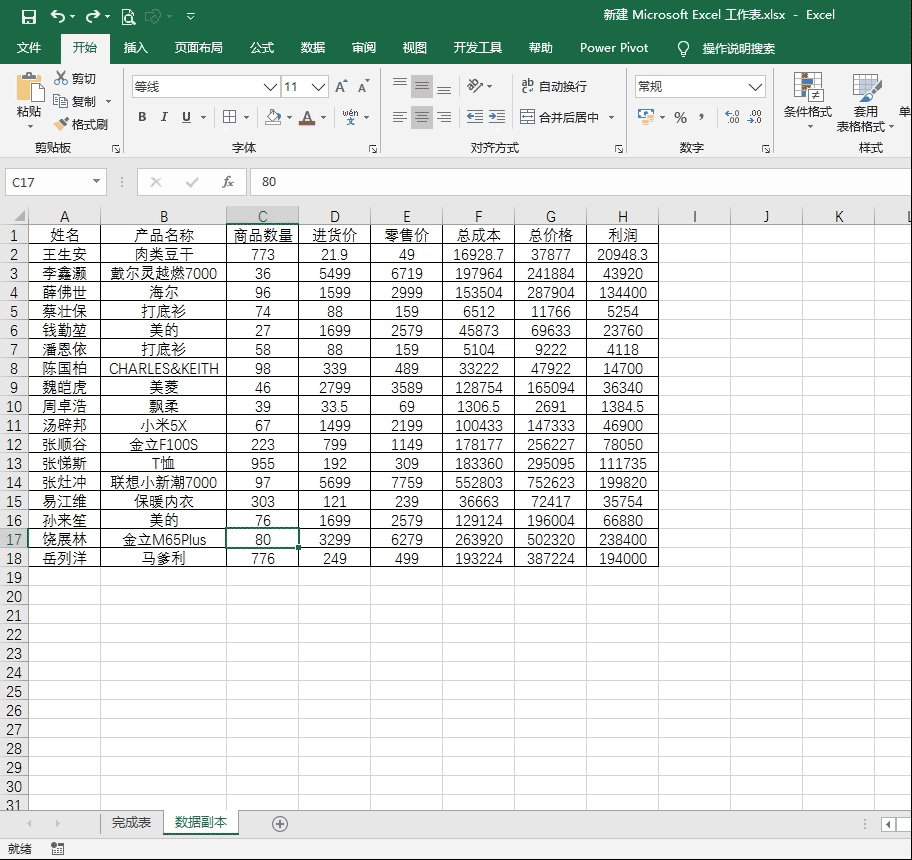
Task: Switch to the 数据 ribbon tab
Action: [312, 48]
